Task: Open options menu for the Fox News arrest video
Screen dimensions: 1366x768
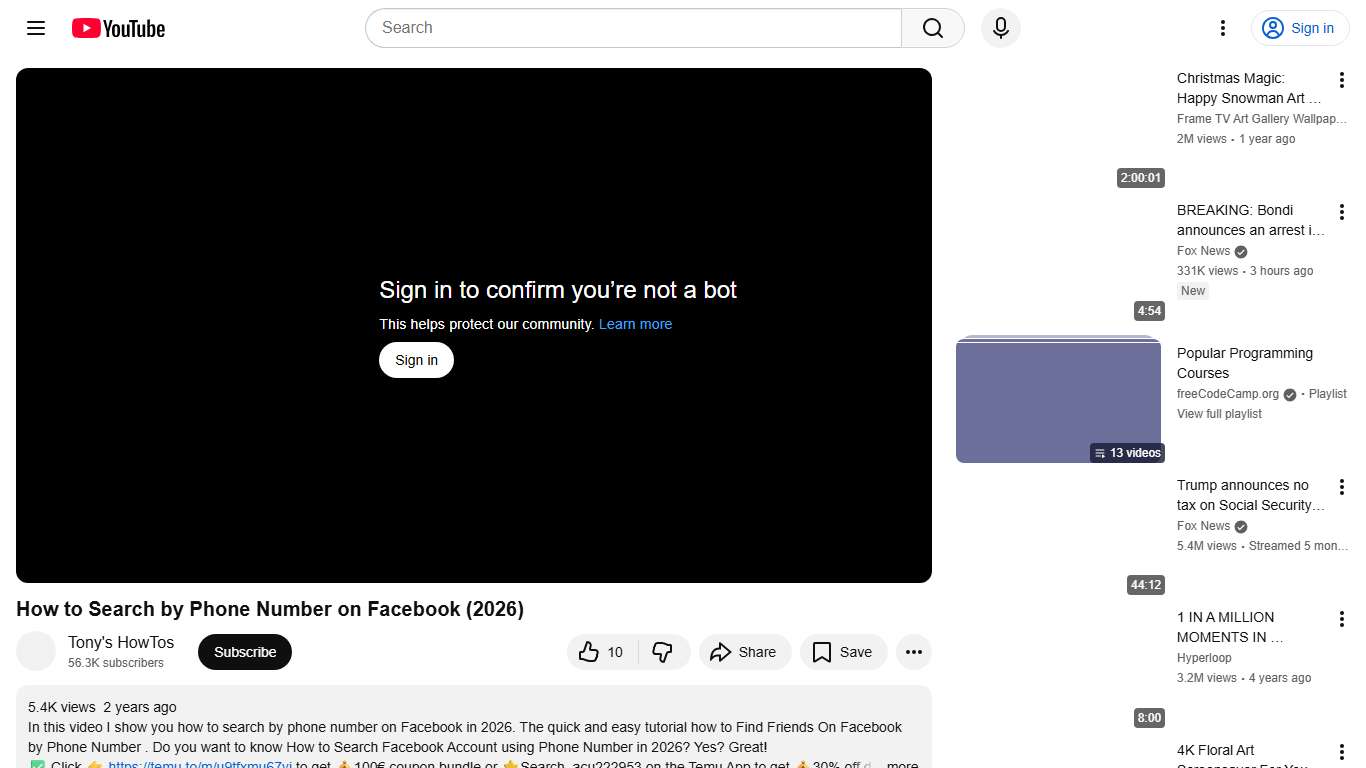Action: [x=1341, y=211]
